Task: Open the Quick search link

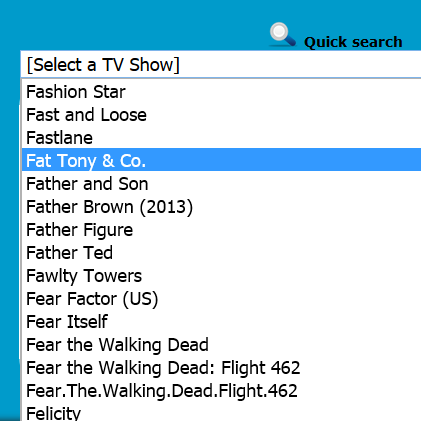Action: click(353, 42)
